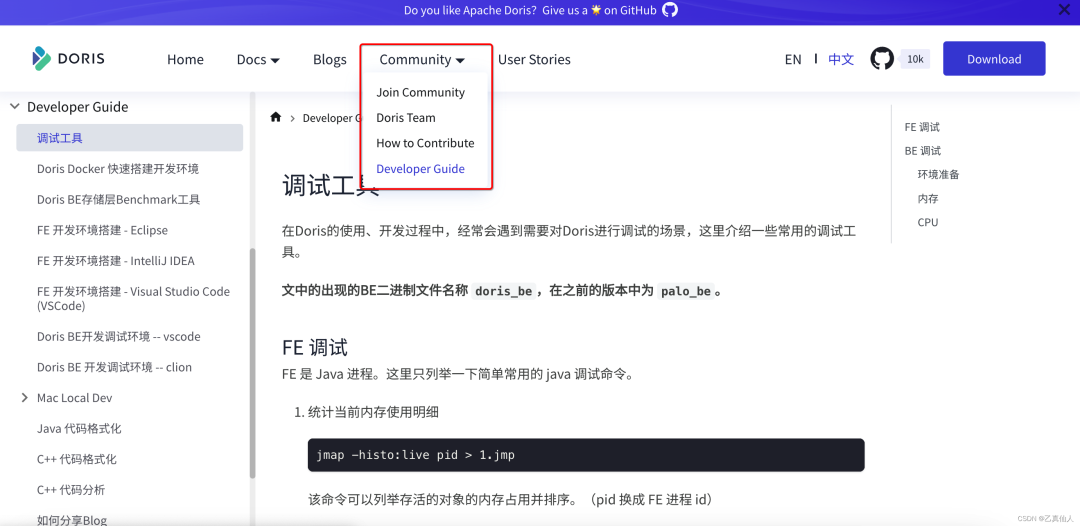
Task: Open User Stories page
Action: coord(534,59)
